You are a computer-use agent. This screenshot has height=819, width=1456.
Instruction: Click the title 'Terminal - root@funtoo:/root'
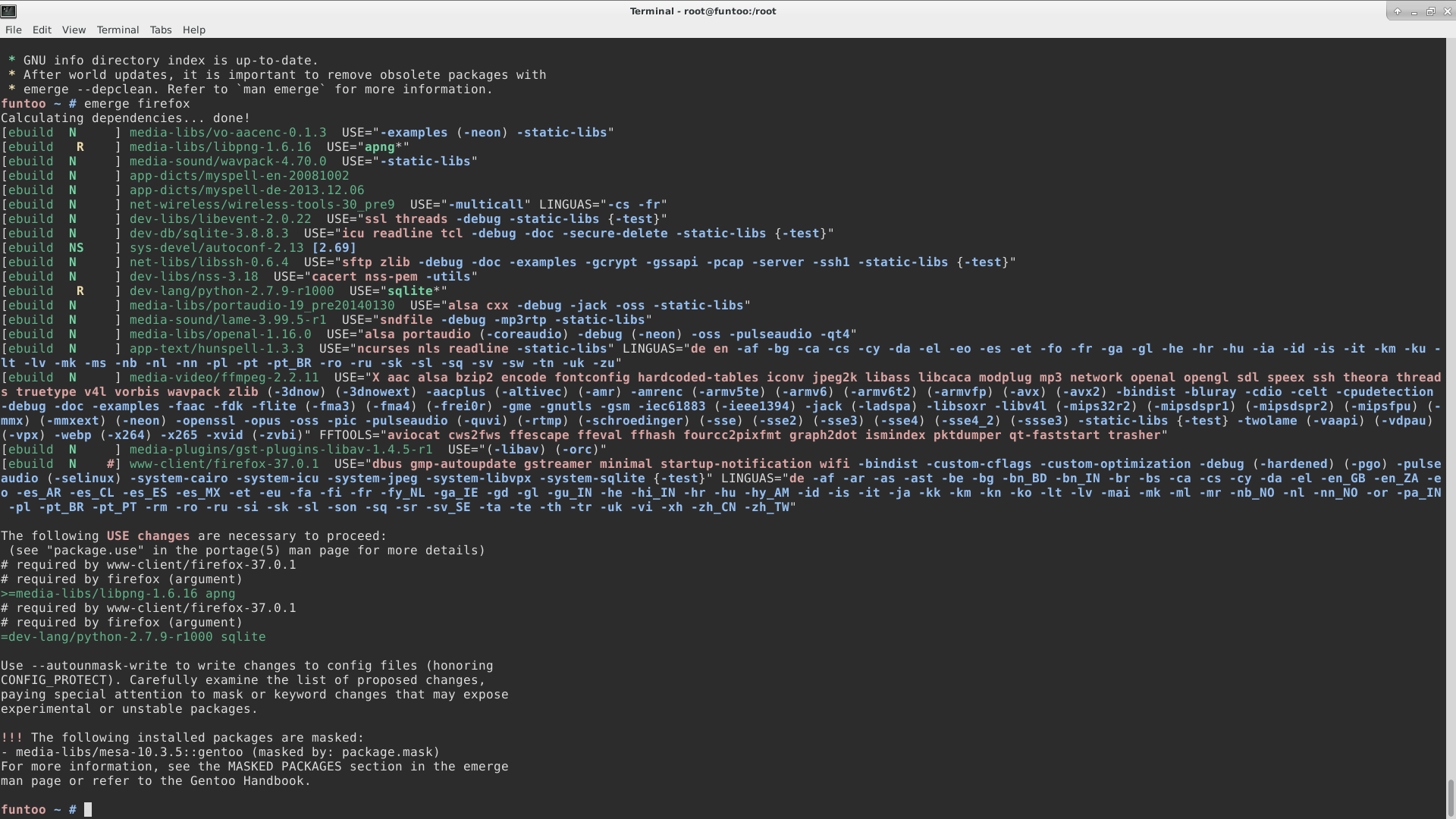(703, 11)
